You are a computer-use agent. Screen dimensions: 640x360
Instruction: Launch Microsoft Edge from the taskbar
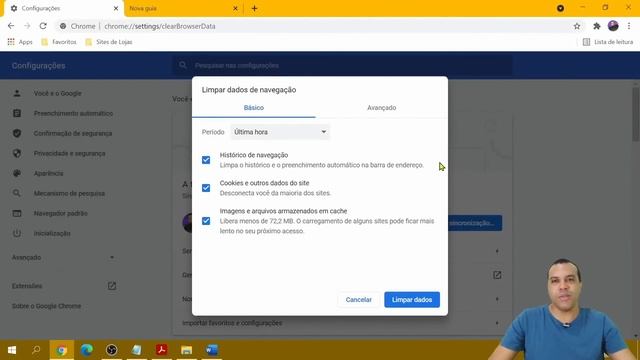click(87, 350)
